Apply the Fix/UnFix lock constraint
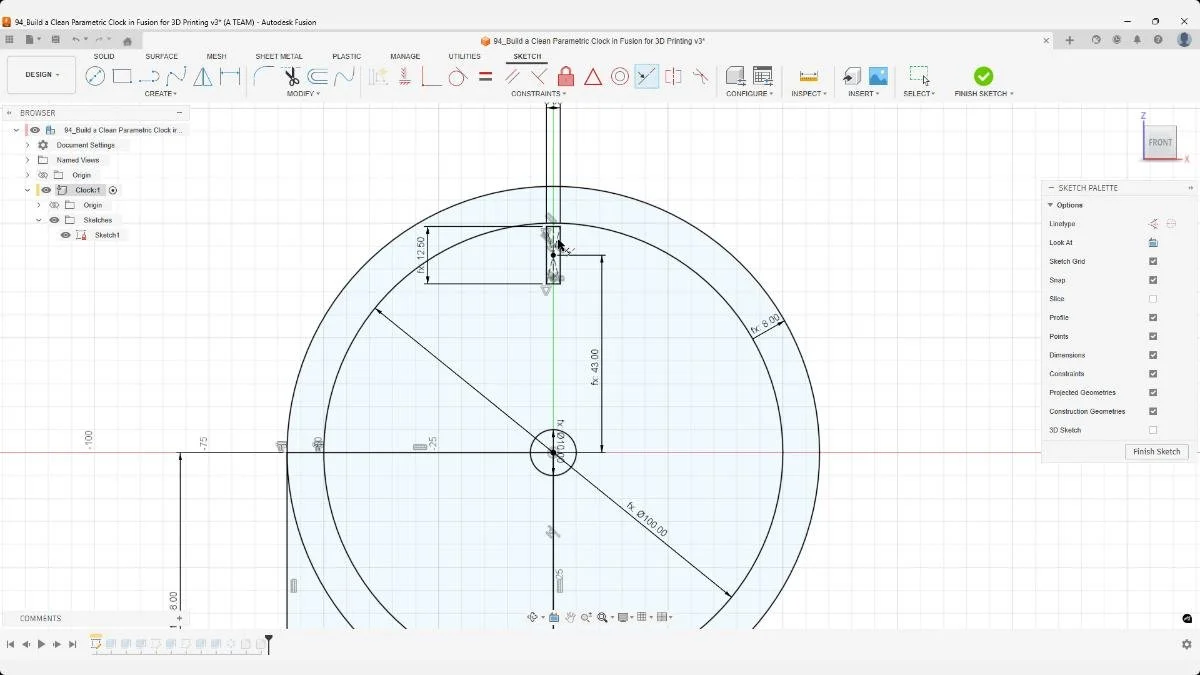 click(x=568, y=76)
